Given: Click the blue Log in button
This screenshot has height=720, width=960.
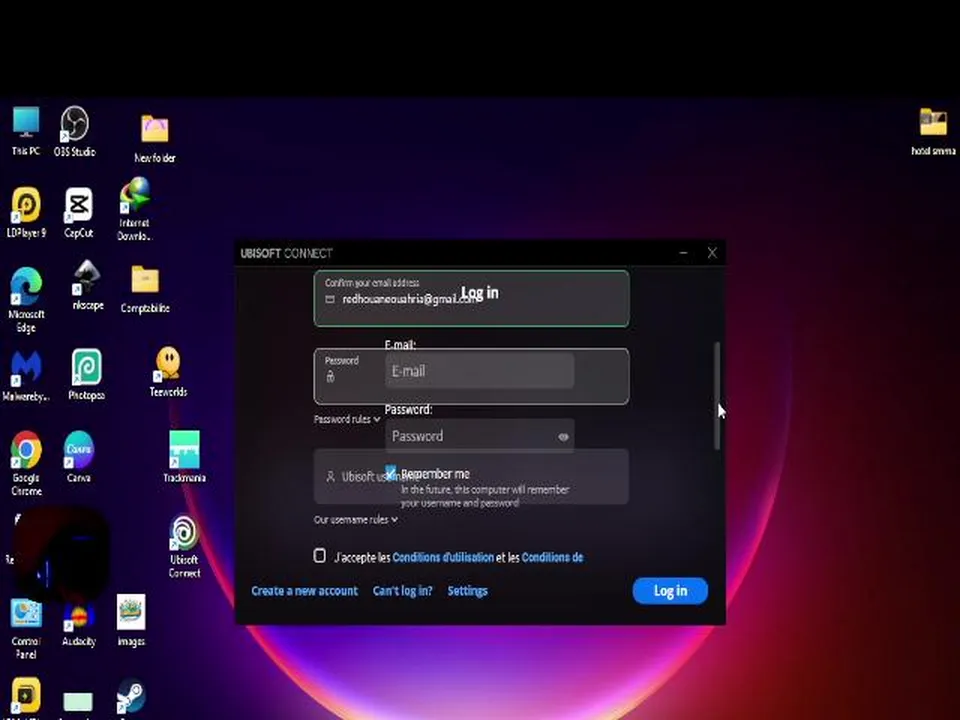Looking at the screenshot, I should [x=670, y=591].
